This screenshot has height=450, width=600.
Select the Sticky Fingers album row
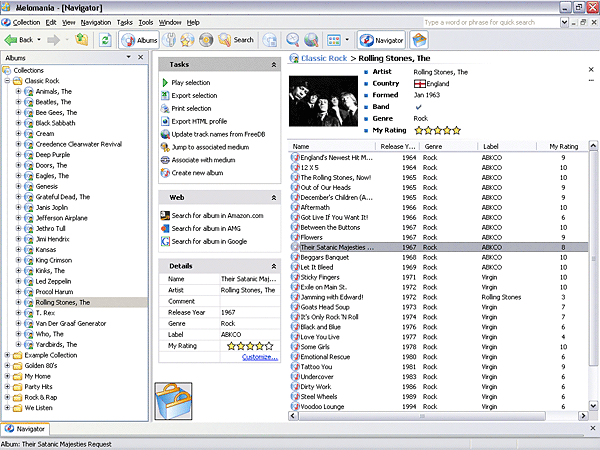point(439,277)
